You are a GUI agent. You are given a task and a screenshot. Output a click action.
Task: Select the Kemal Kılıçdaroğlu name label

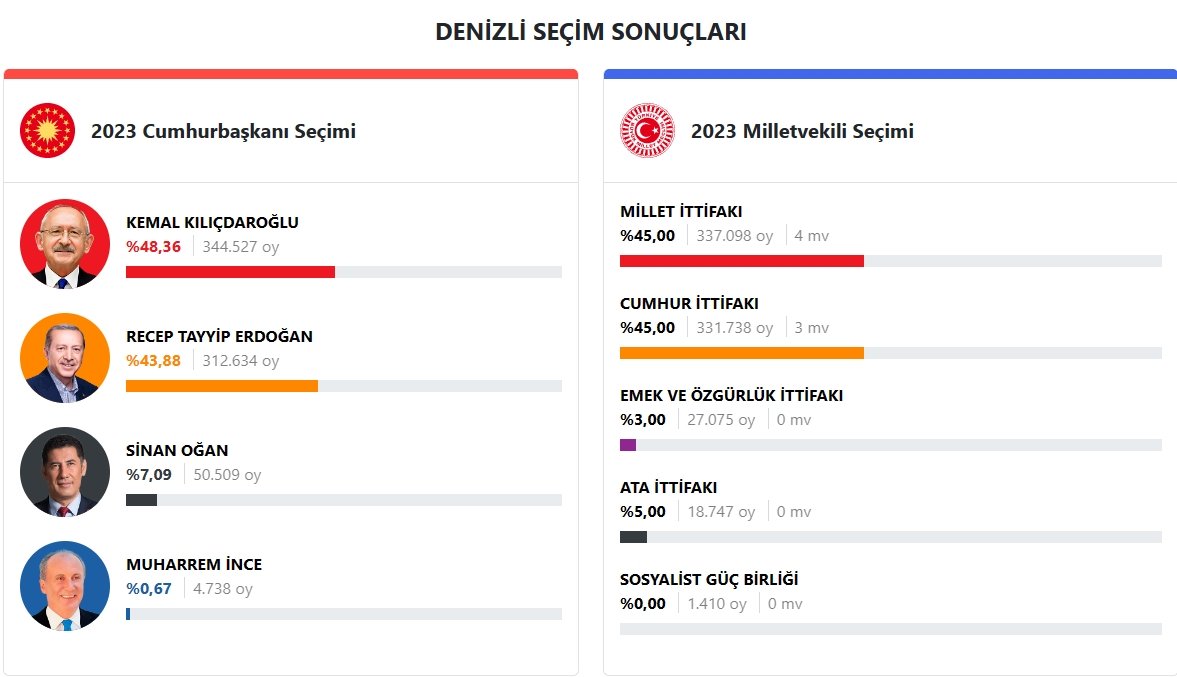[x=212, y=222]
